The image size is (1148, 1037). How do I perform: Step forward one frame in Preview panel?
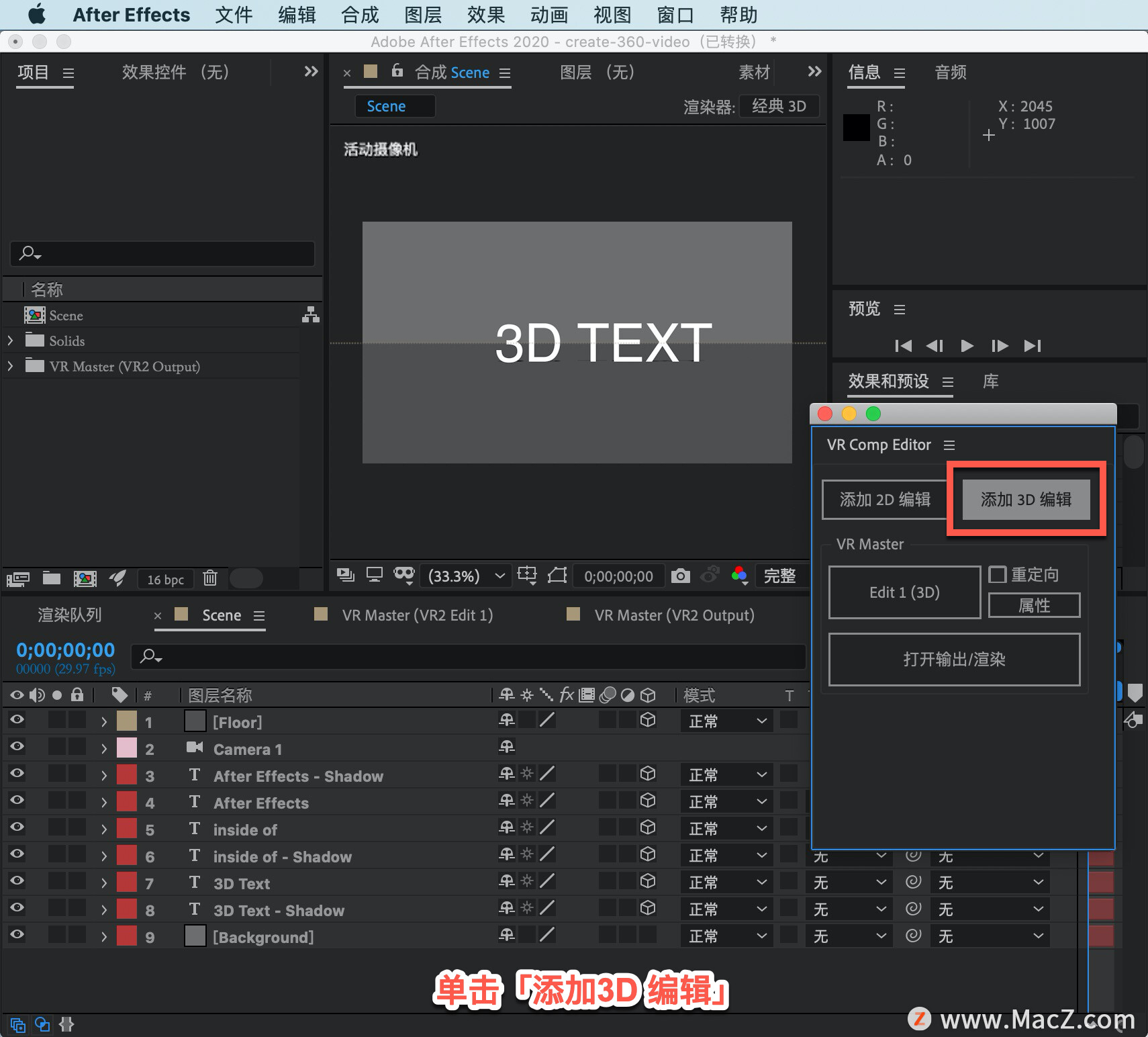point(1000,346)
